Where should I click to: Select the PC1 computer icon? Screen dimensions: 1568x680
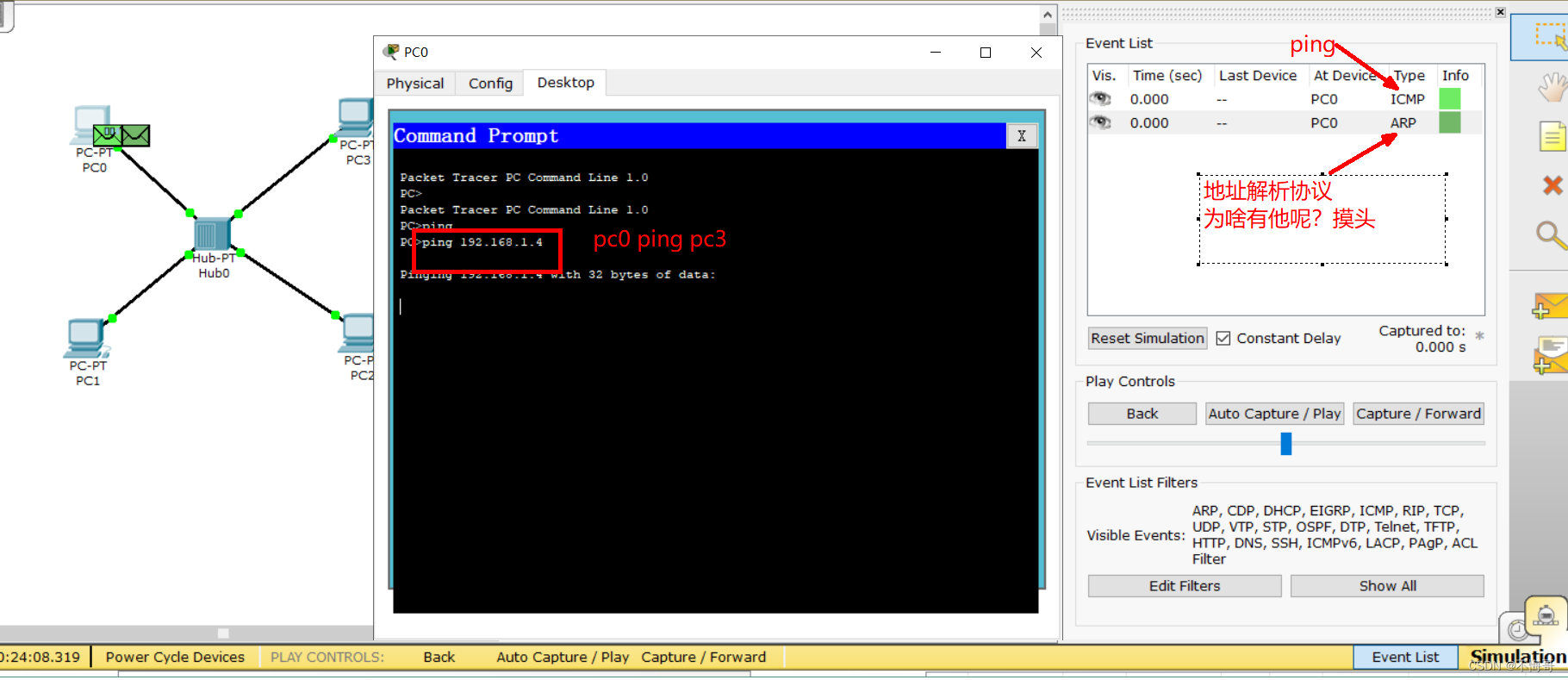click(x=86, y=338)
